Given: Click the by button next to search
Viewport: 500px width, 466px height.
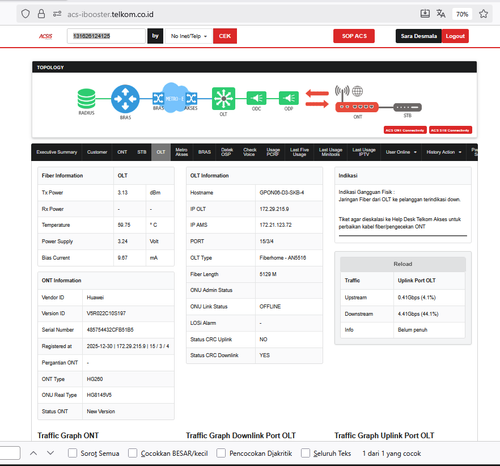Looking at the screenshot, I should [155, 36].
